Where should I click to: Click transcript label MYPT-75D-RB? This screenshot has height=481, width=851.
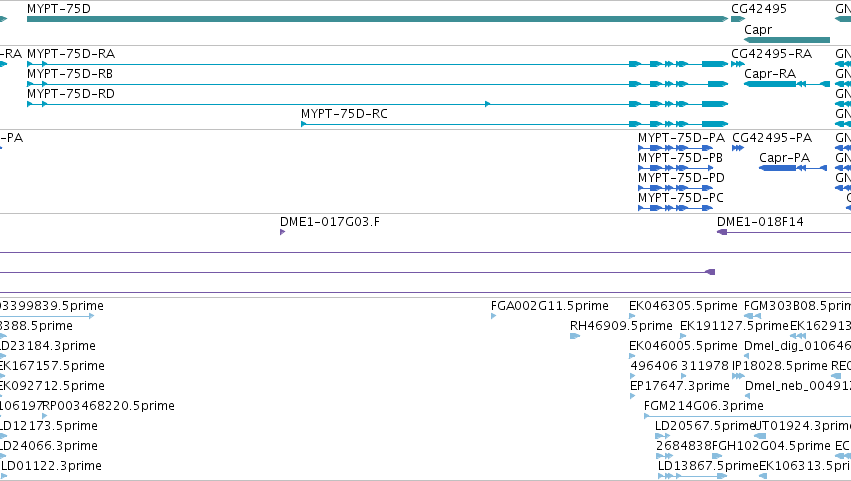pyautogui.click(x=70, y=74)
